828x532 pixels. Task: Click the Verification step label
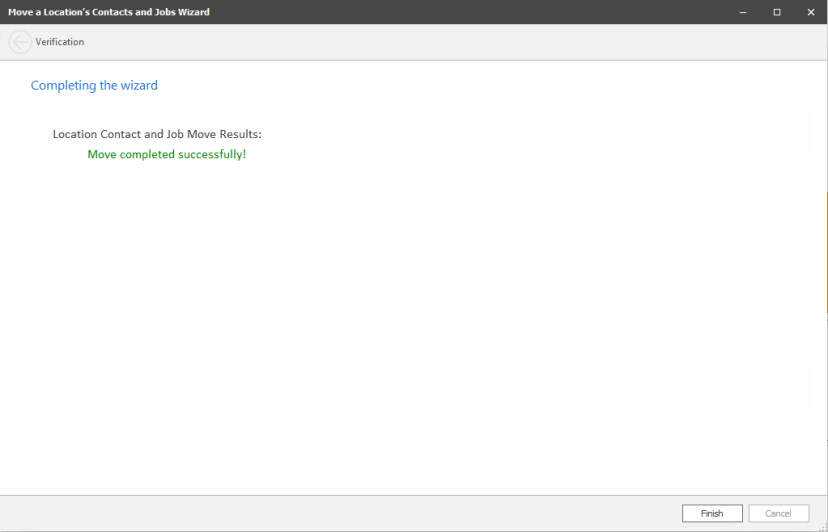click(x=60, y=42)
